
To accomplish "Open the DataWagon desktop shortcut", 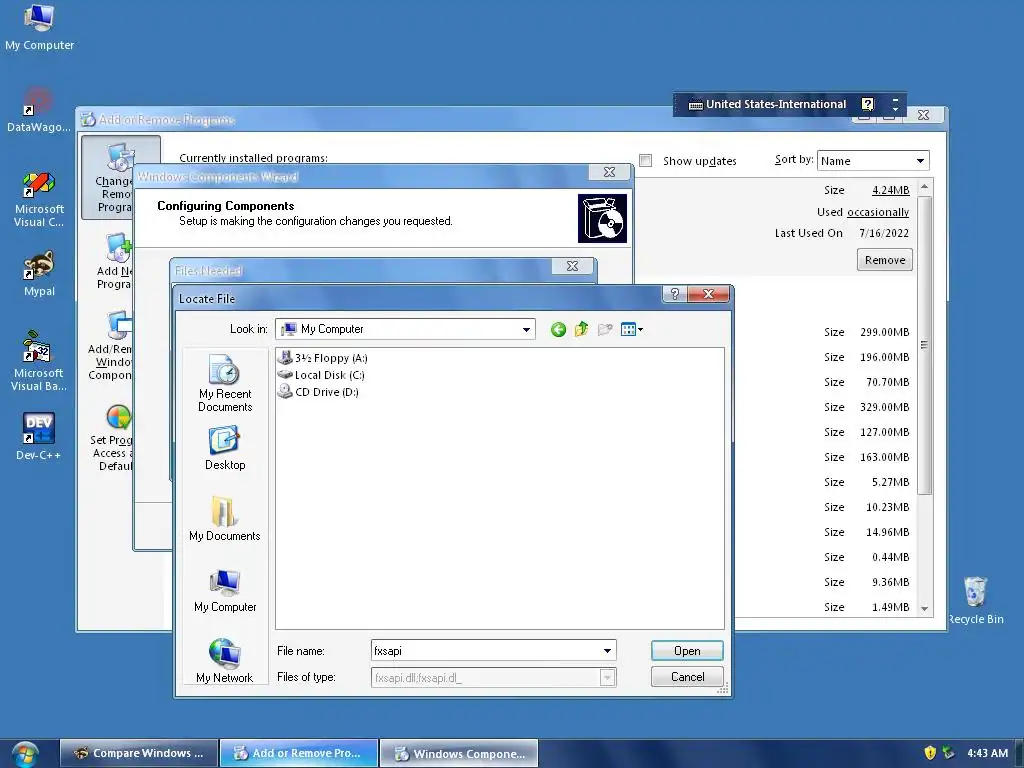I will [38, 110].
